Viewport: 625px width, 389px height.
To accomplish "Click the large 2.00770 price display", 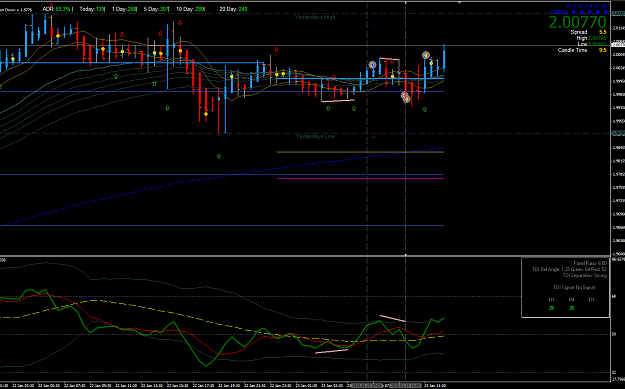I will tap(578, 22).
